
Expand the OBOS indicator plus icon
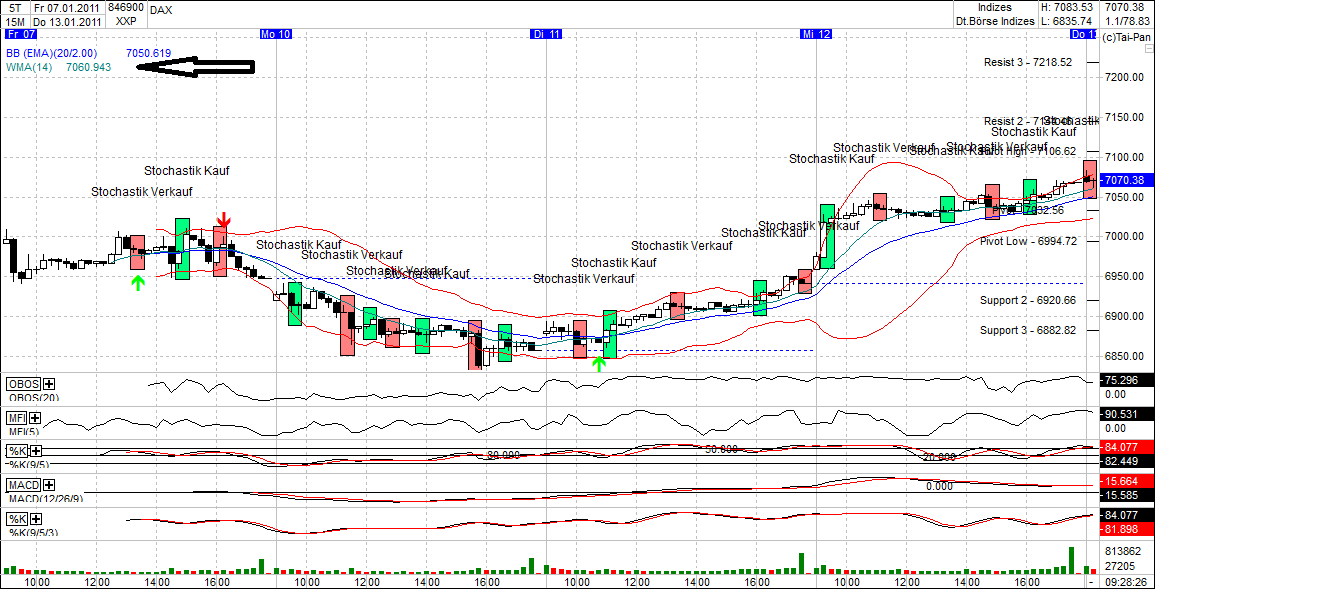click(49, 384)
